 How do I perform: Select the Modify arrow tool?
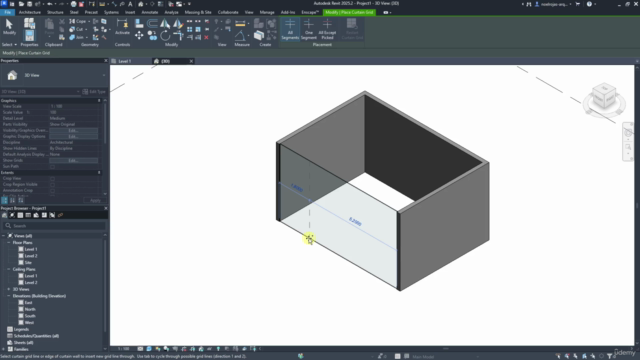pos(9,27)
